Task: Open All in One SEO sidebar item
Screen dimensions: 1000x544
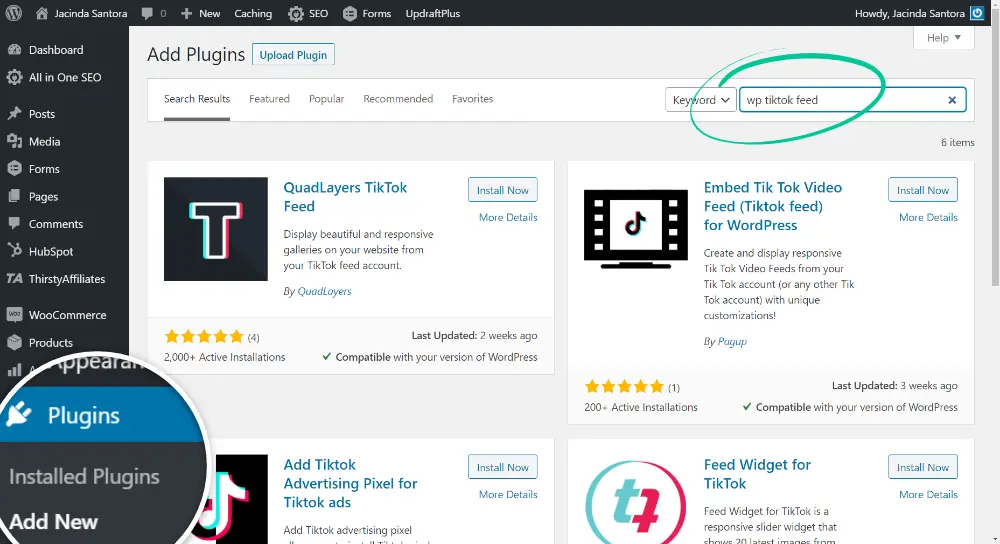Action: [x=64, y=77]
